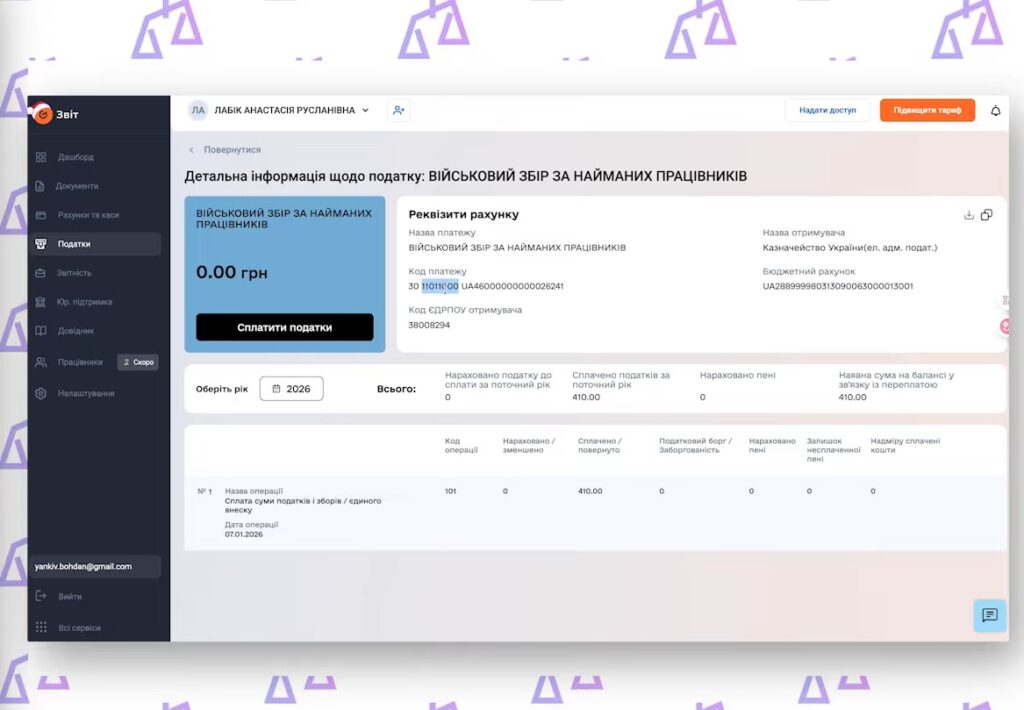The width and height of the screenshot is (1024, 710).
Task: Click the Всі сервіси grid icon
Action: click(41, 628)
